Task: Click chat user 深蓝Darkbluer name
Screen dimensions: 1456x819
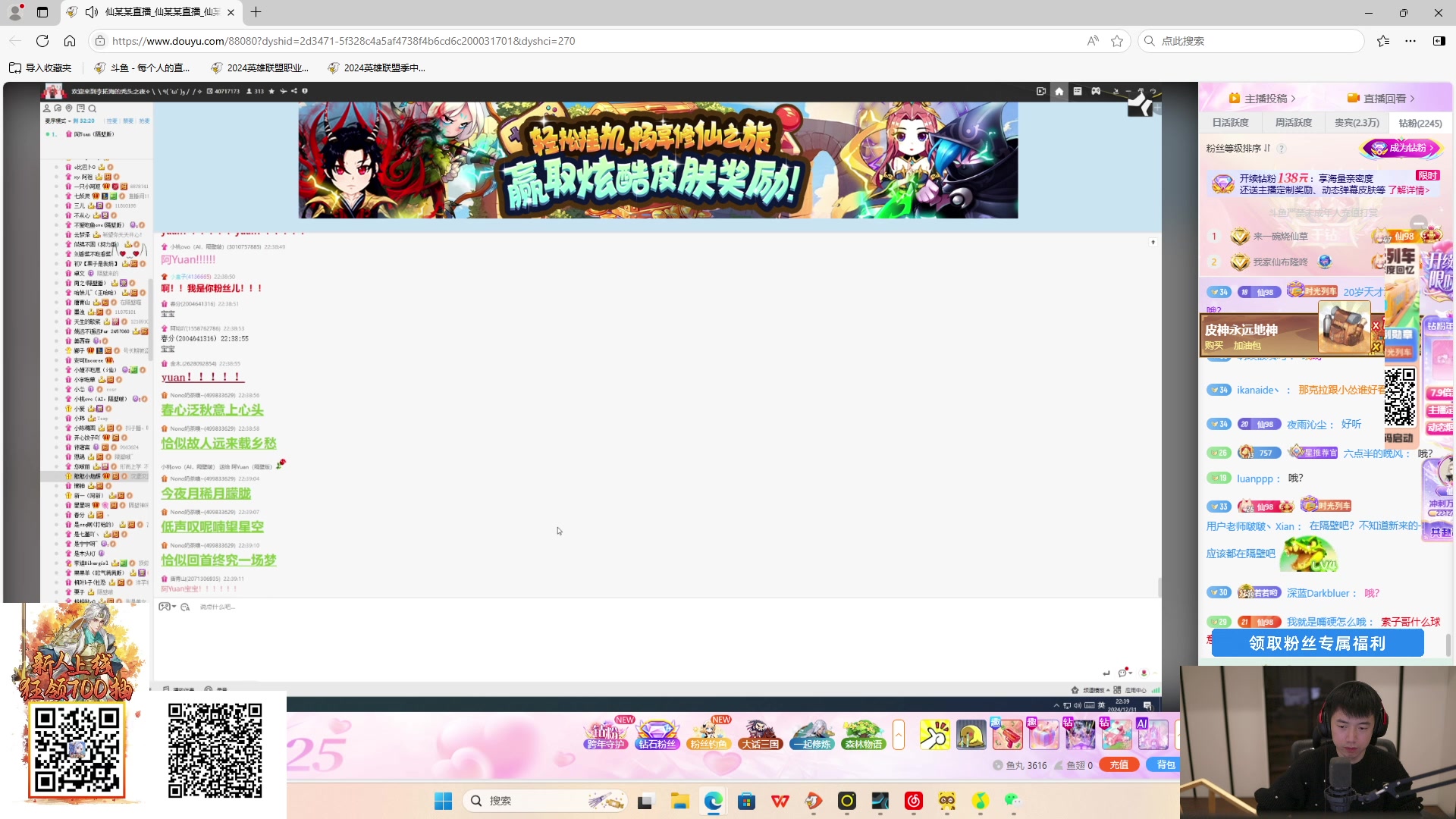Action: pyautogui.click(x=1318, y=593)
